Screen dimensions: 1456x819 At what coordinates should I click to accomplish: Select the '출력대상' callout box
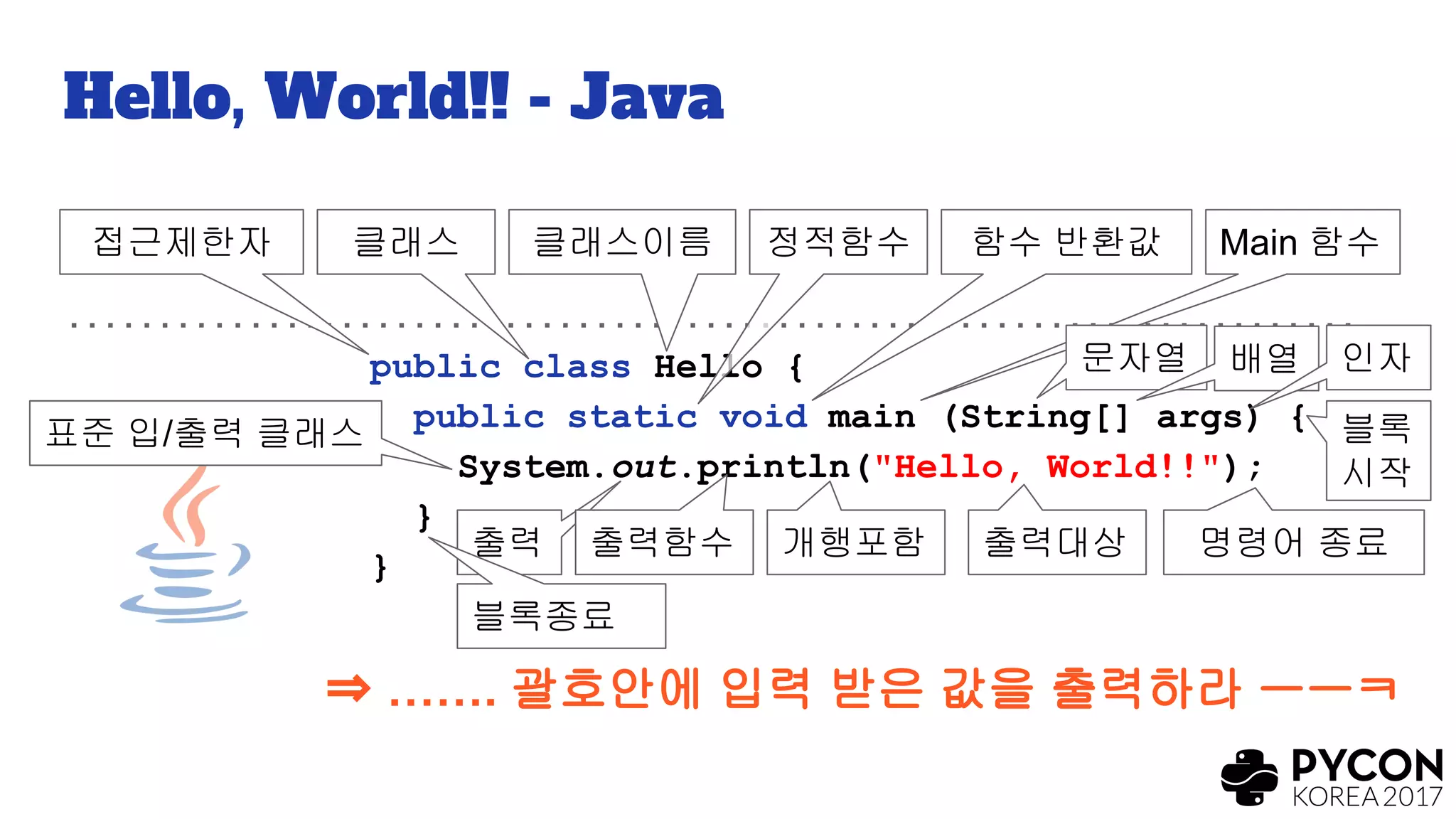1057,542
